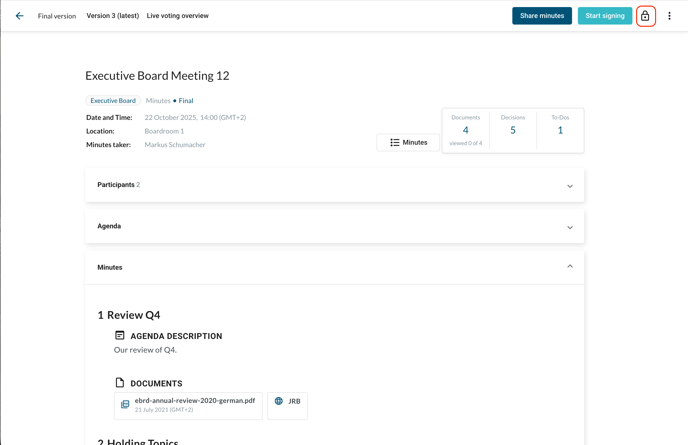The width and height of the screenshot is (688, 445).
Task: Collapse the Minutes section
Action: (570, 267)
